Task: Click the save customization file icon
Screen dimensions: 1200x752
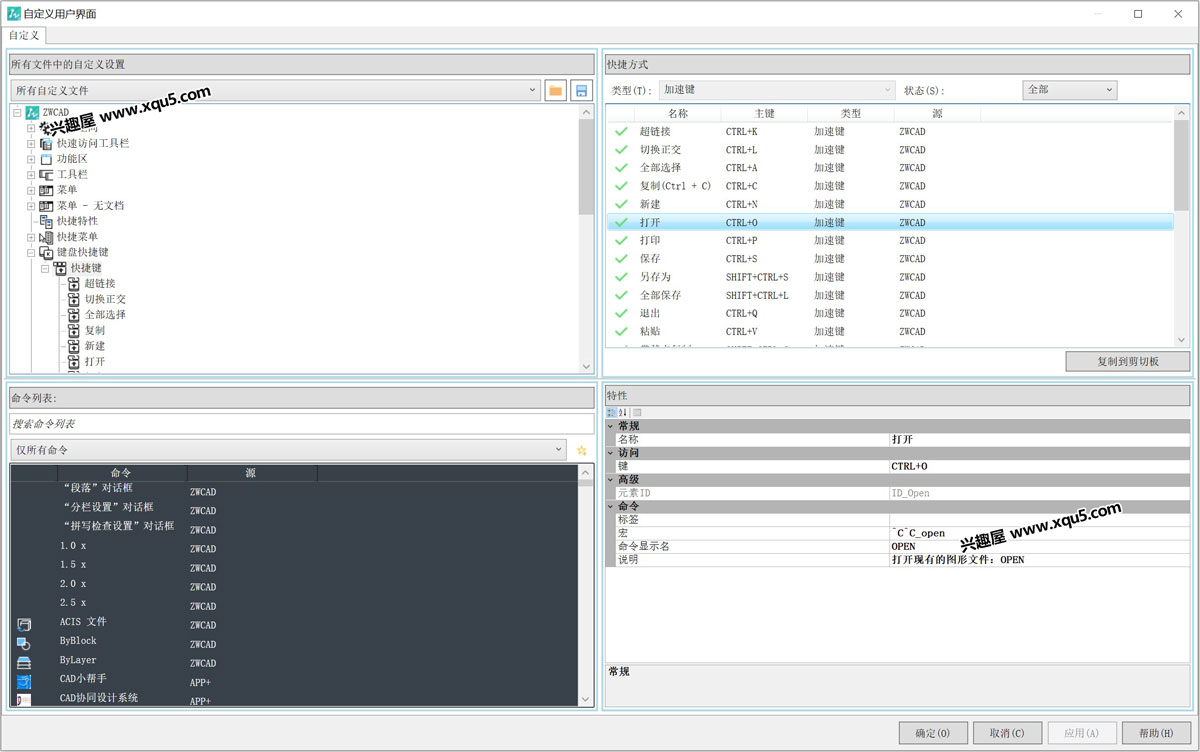Action: [581, 91]
